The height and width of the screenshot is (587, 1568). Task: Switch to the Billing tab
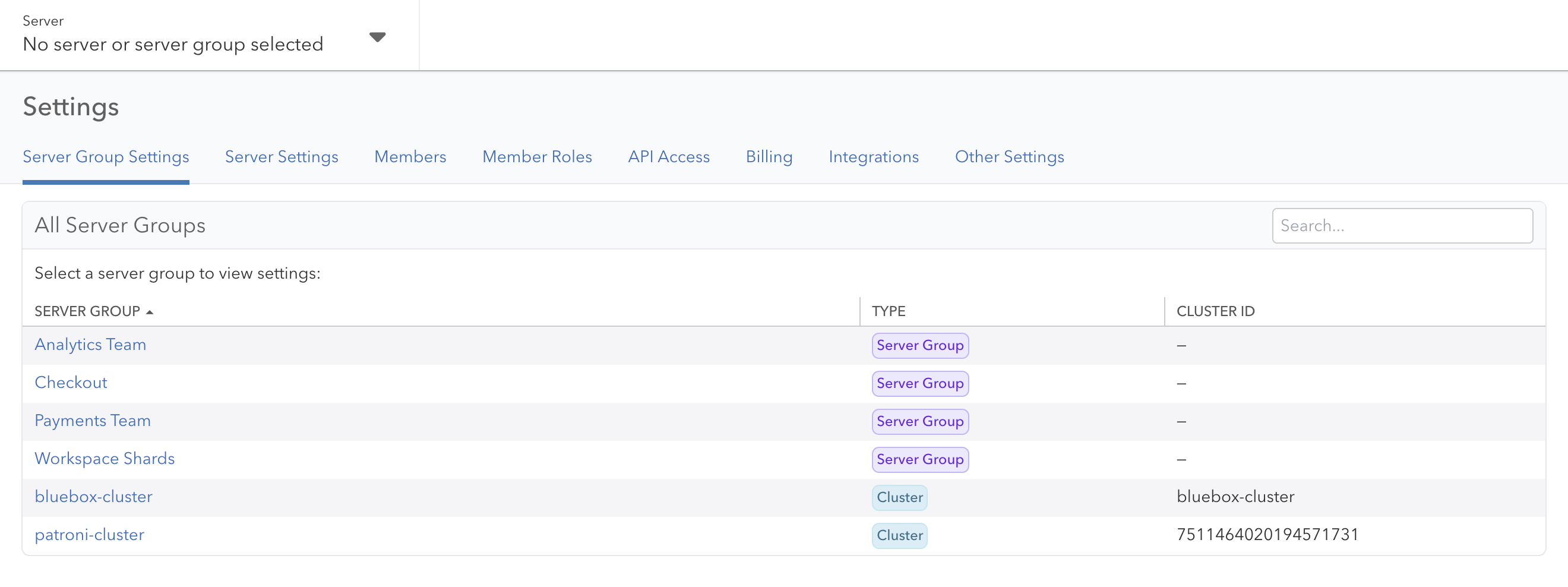pos(769,157)
